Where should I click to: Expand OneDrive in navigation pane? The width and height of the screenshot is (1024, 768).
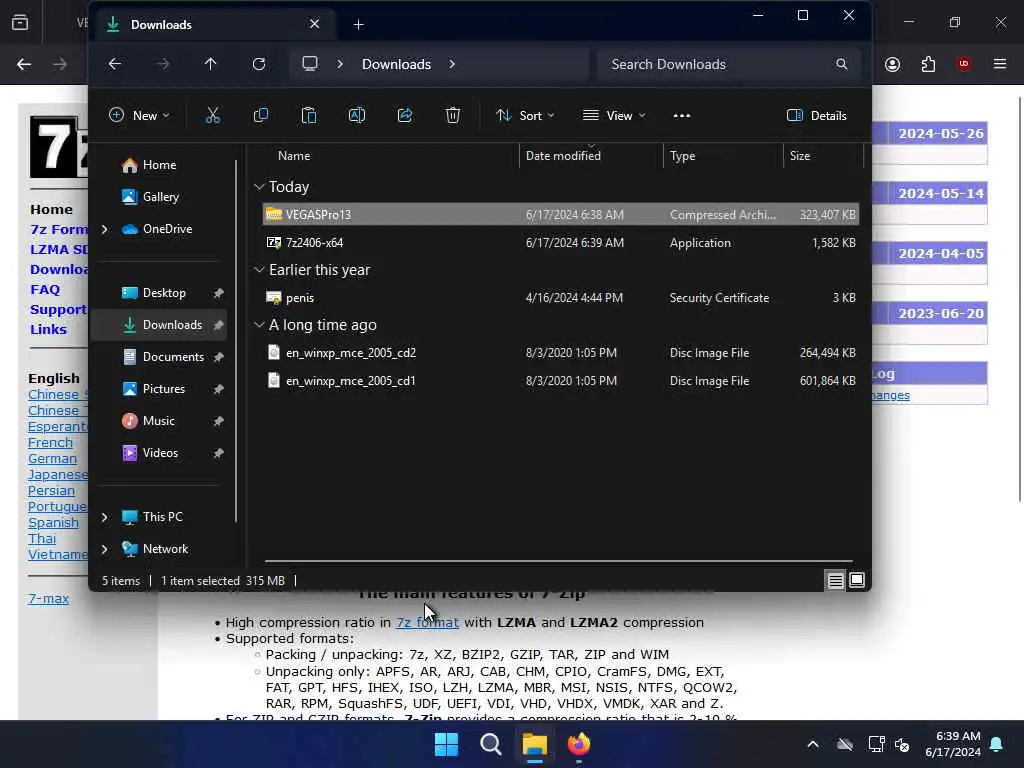coord(104,229)
